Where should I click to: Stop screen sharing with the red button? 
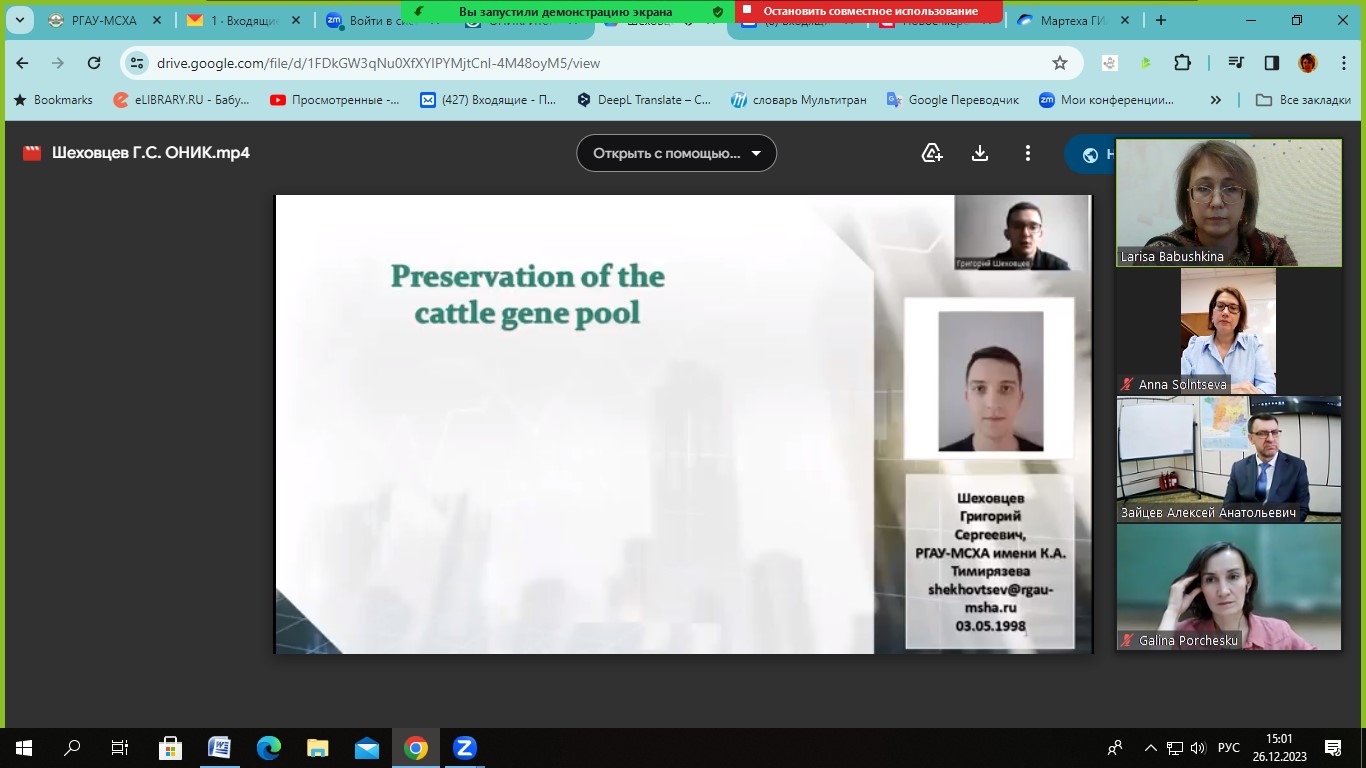click(868, 11)
